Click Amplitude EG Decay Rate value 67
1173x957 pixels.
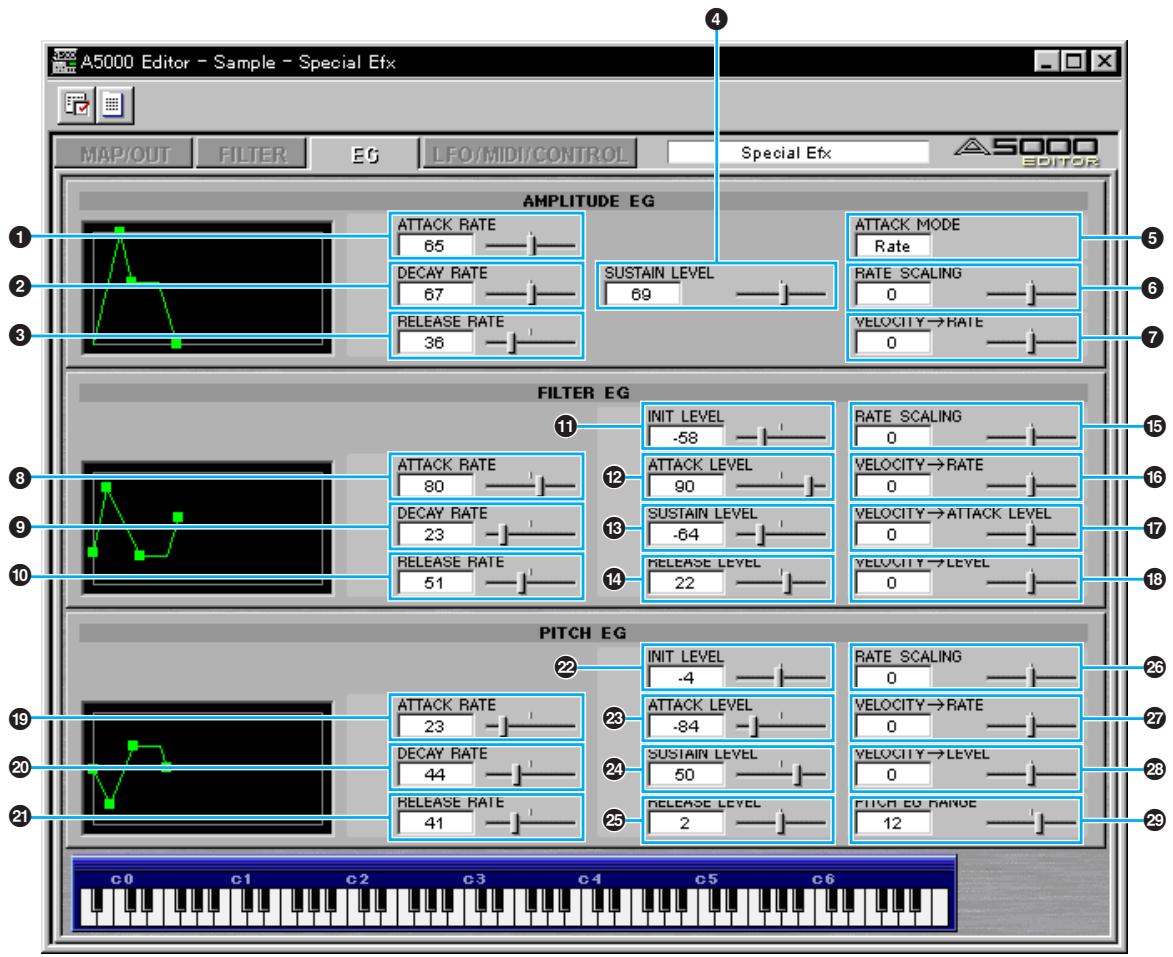435,294
